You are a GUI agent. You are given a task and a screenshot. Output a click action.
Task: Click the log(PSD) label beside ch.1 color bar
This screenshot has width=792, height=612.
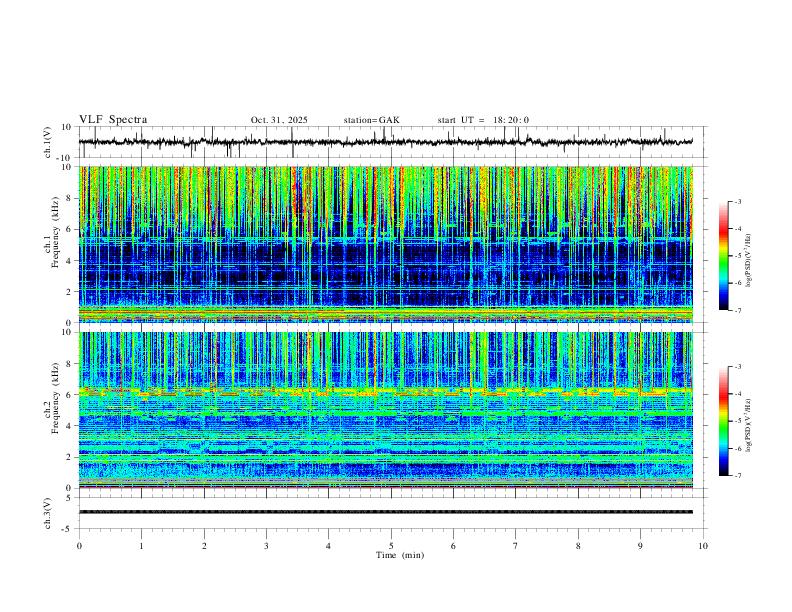[x=749, y=261]
